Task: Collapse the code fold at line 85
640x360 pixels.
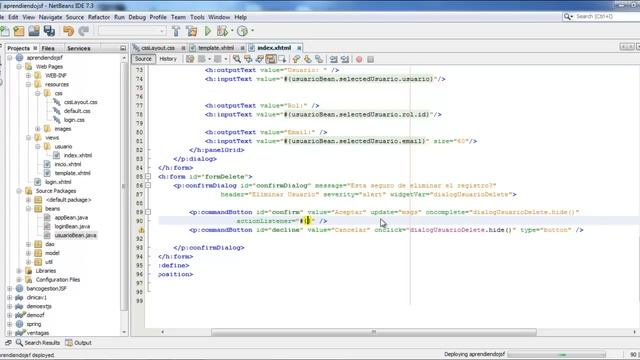Action: click(148, 177)
